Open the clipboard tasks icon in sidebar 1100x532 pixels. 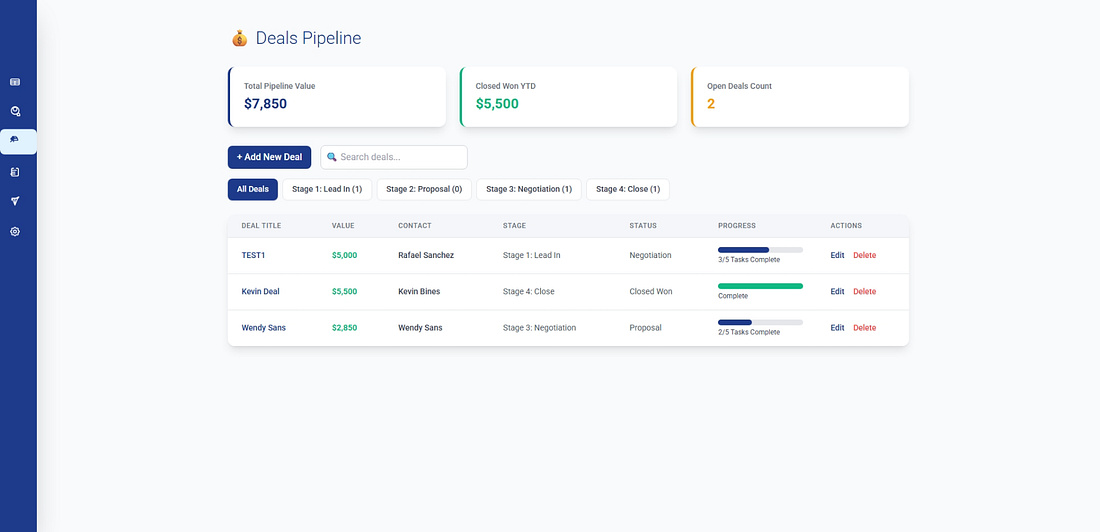click(15, 172)
